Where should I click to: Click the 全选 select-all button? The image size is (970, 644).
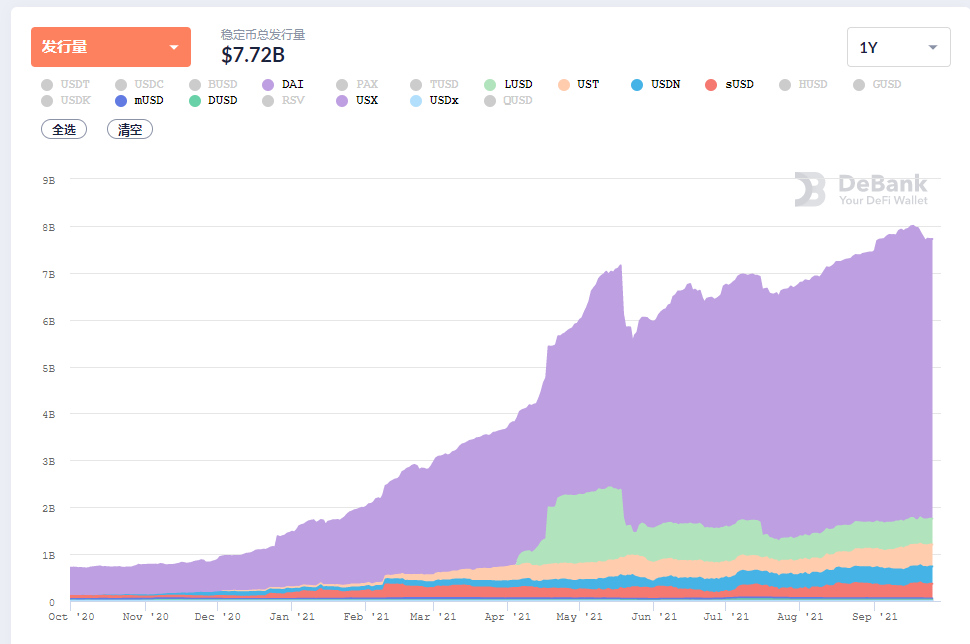63,129
